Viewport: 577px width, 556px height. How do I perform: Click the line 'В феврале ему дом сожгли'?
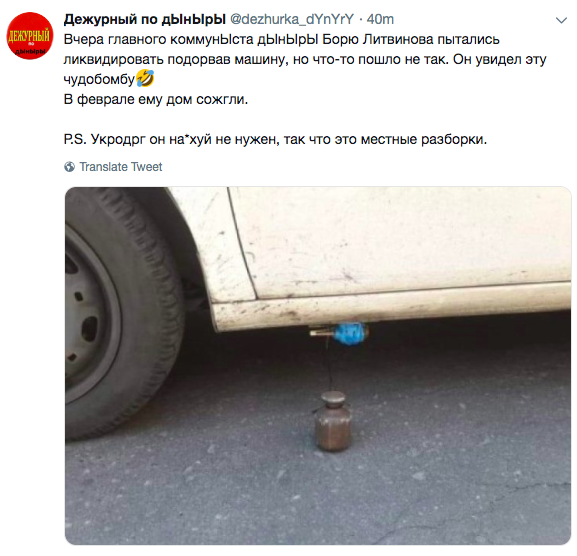pos(156,99)
